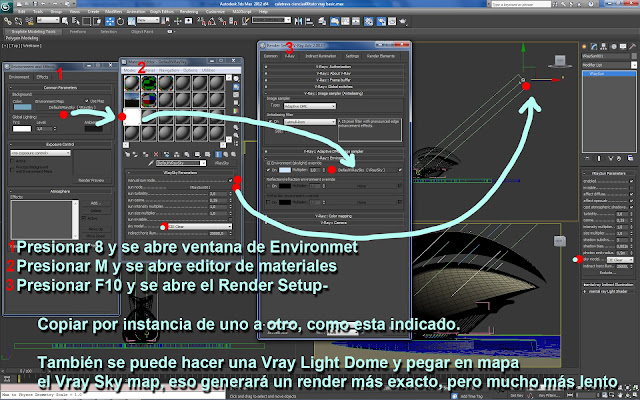Toggle manual sun node checkbox
This screenshot has width=640, height=400.
tap(231, 180)
